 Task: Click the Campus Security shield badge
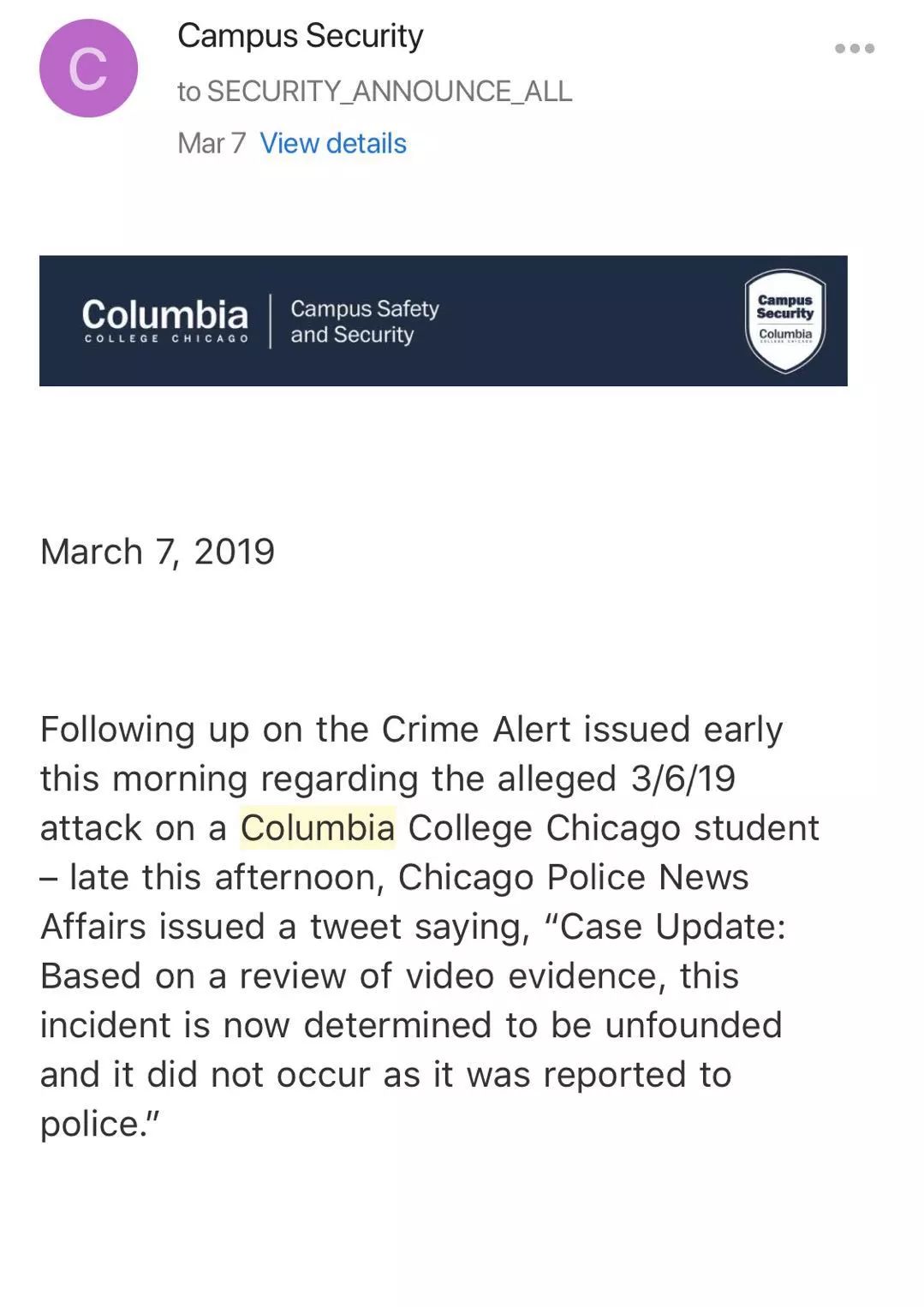tap(785, 321)
